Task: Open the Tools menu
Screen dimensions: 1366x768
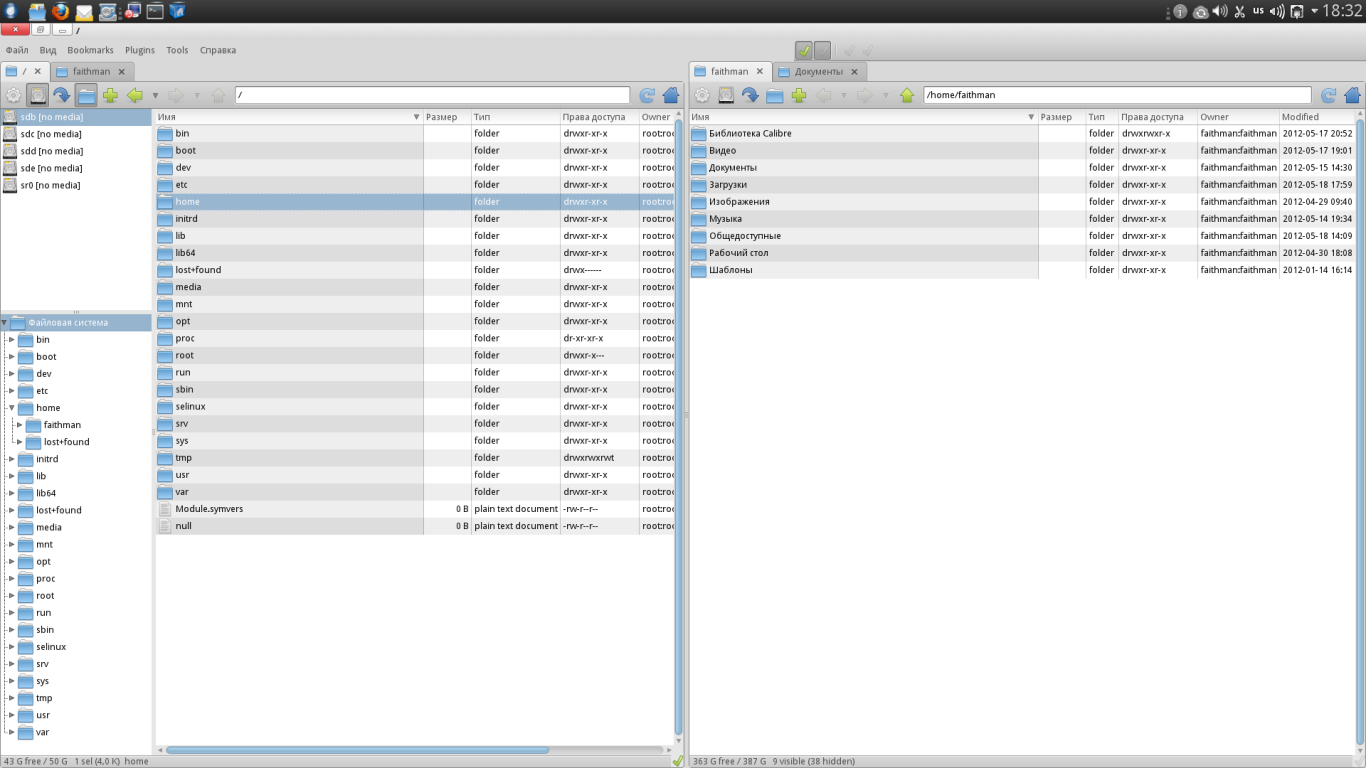Action: (177, 50)
